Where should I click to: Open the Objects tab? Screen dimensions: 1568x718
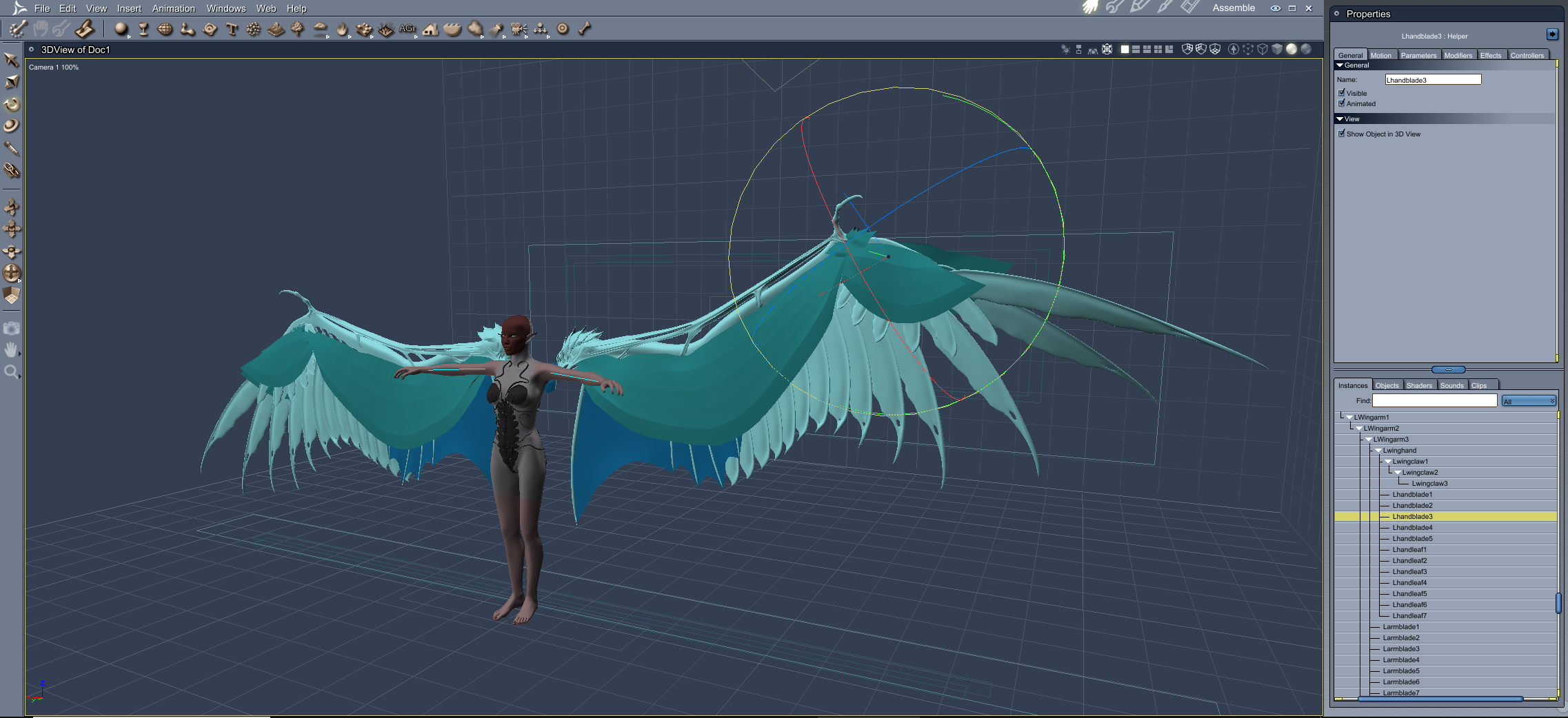[x=1387, y=385]
